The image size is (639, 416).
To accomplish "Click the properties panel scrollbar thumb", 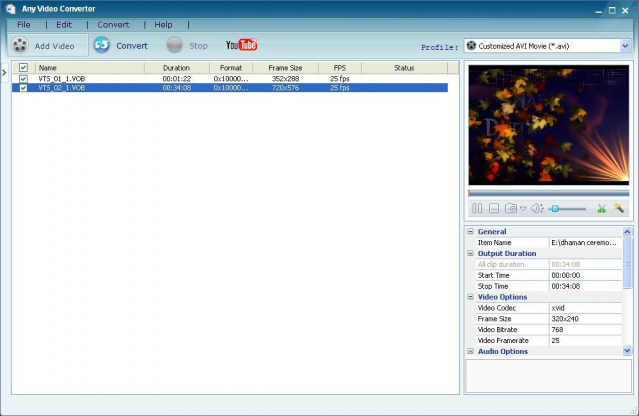I will tap(627, 263).
